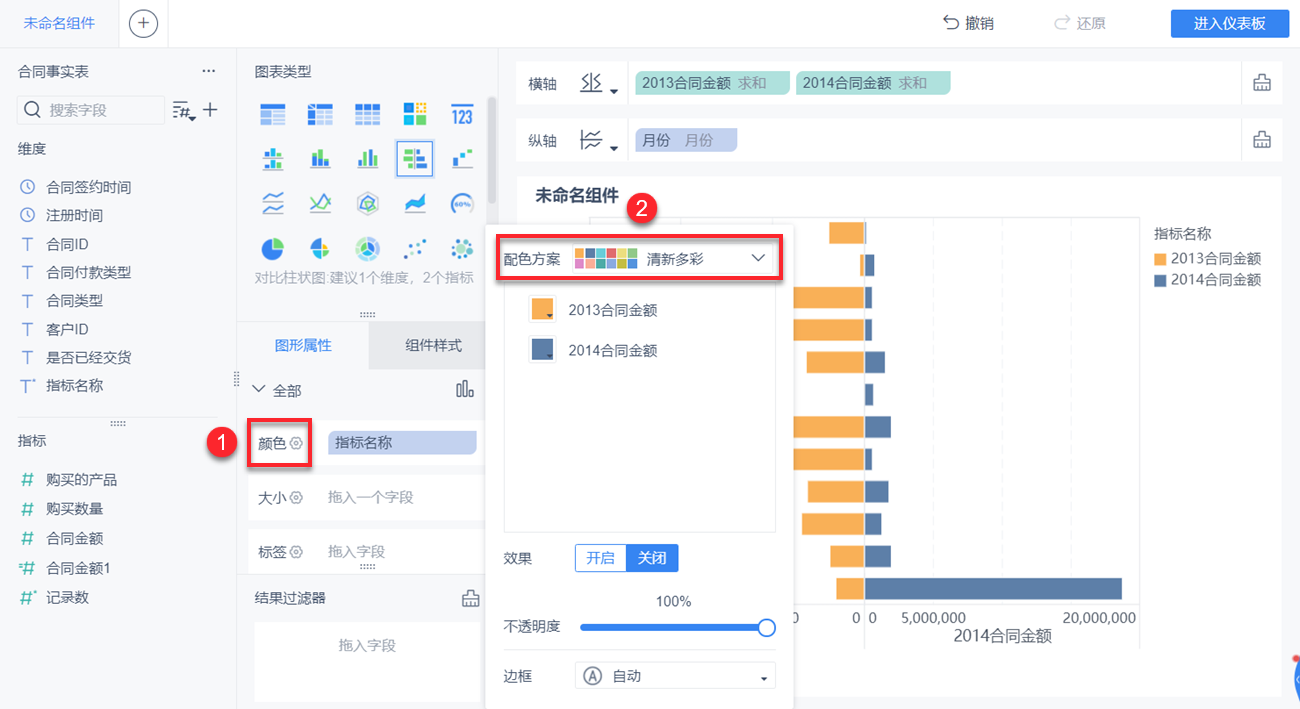
Task: Click the 月份 pill on 纵轴
Action: pyautogui.click(x=686, y=140)
